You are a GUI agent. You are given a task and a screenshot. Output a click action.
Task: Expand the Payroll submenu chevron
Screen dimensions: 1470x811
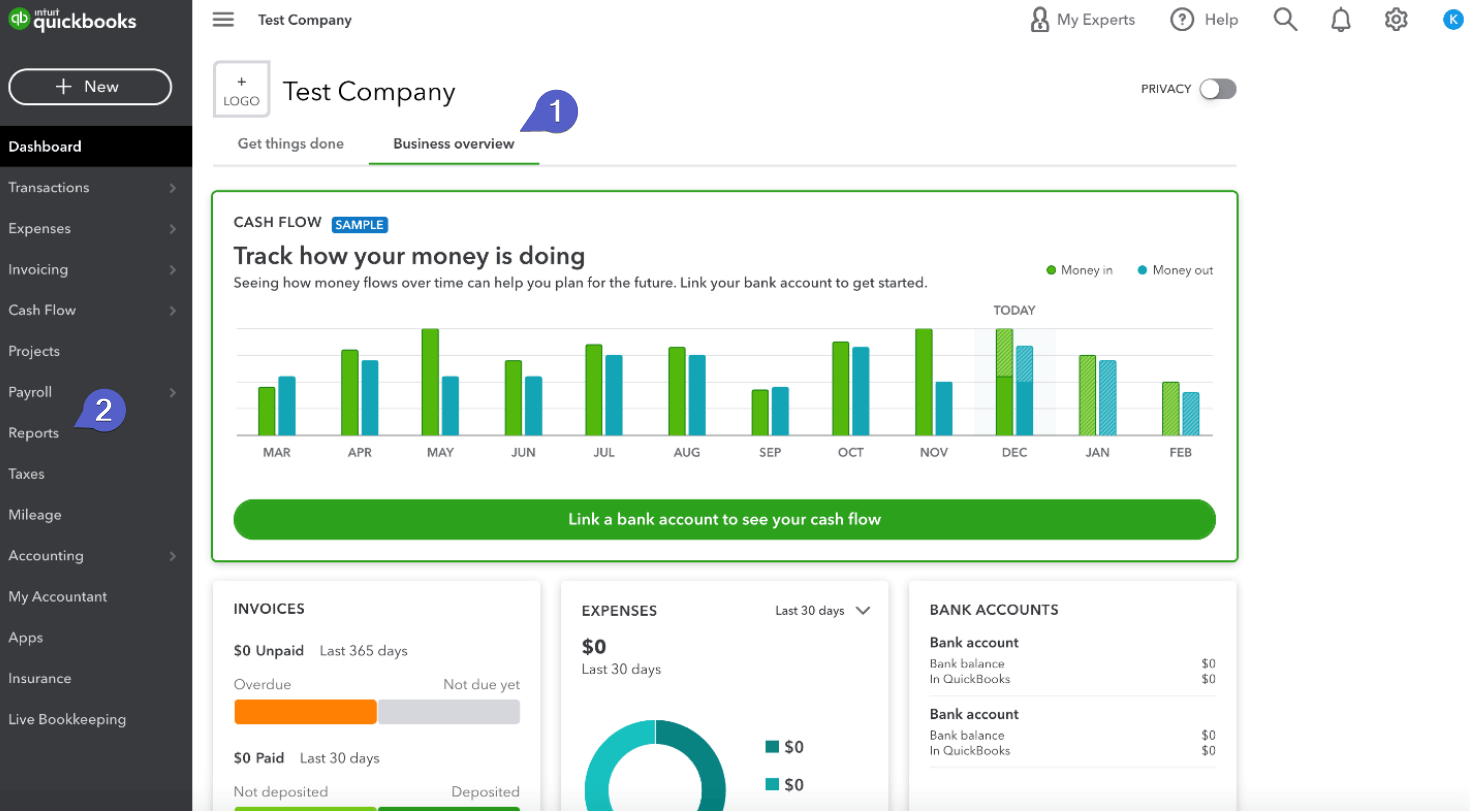tap(172, 393)
